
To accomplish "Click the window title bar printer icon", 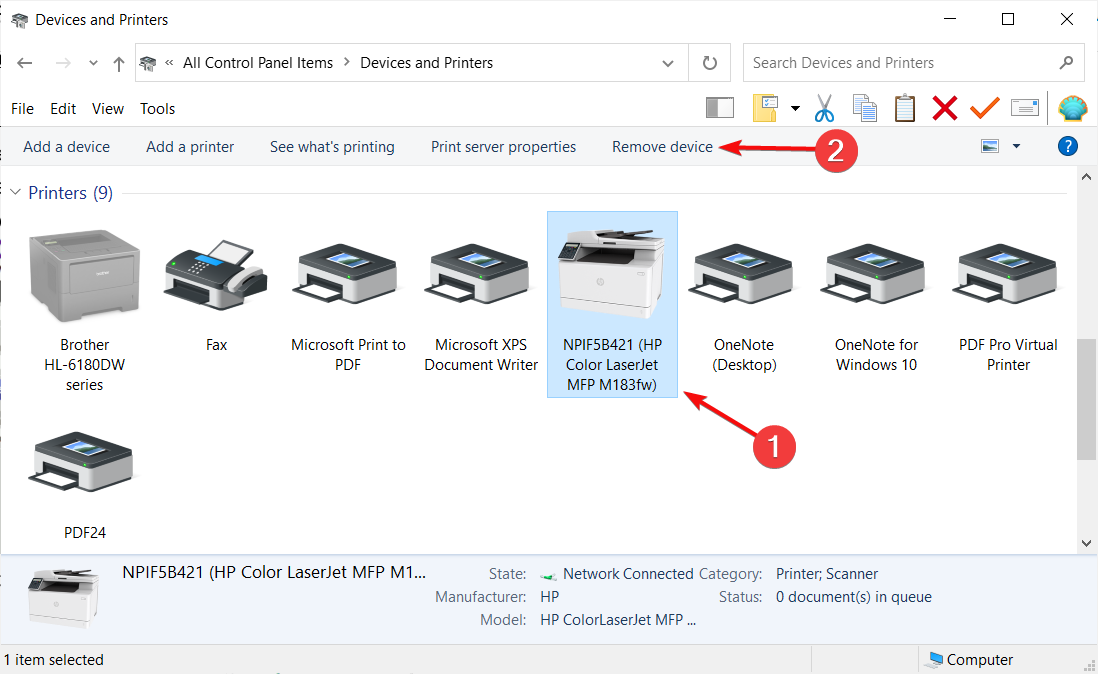I will click(x=20, y=20).
